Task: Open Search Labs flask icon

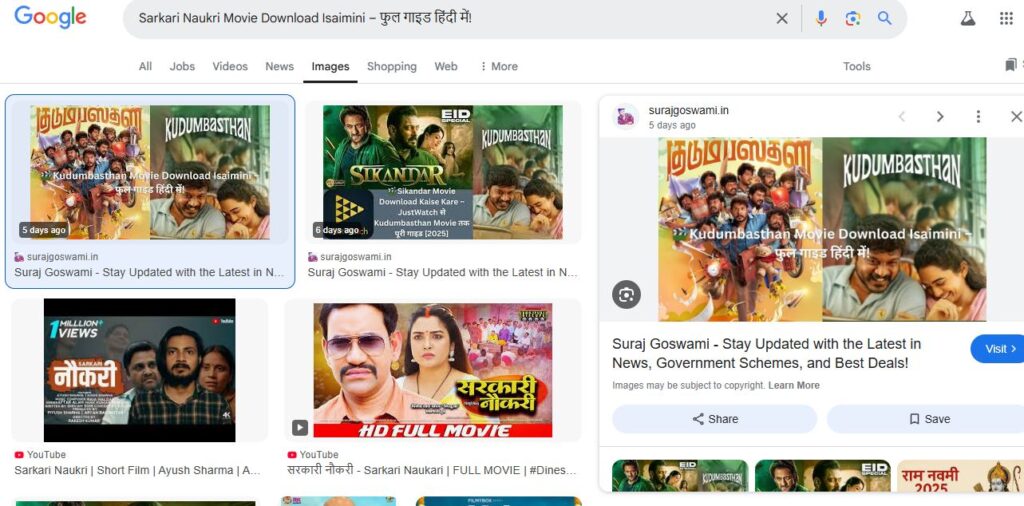Action: tap(968, 18)
